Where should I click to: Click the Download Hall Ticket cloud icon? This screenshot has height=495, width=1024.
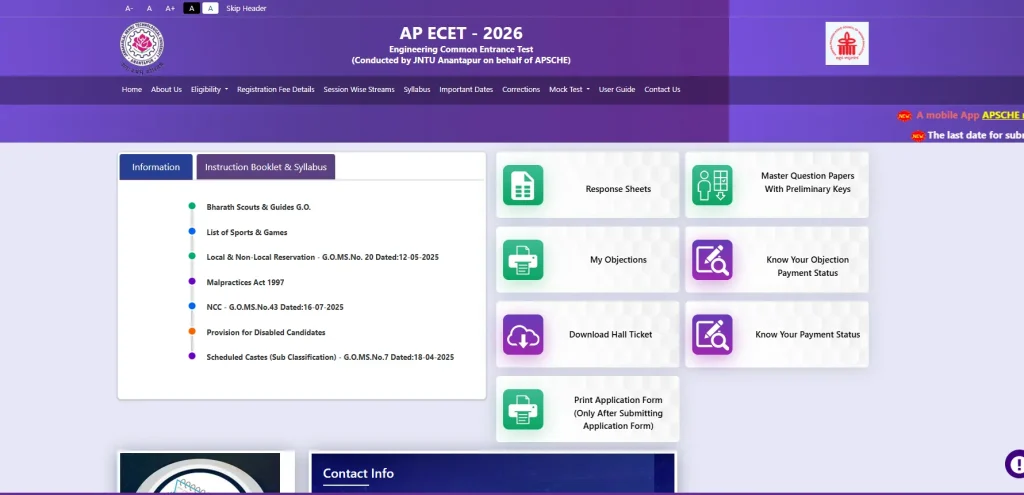[x=522, y=334]
